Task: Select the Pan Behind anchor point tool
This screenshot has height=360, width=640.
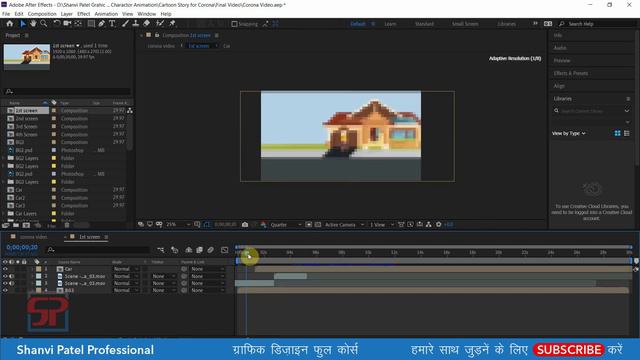Action: click(78, 24)
